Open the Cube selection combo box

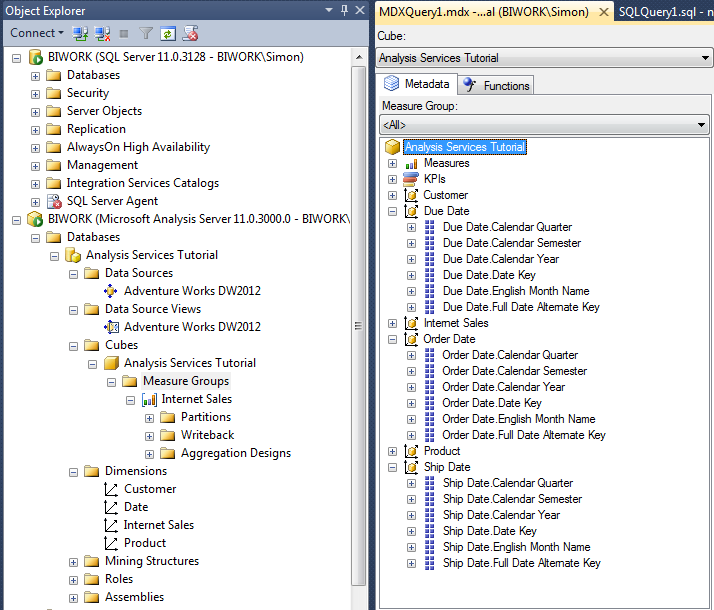point(544,58)
